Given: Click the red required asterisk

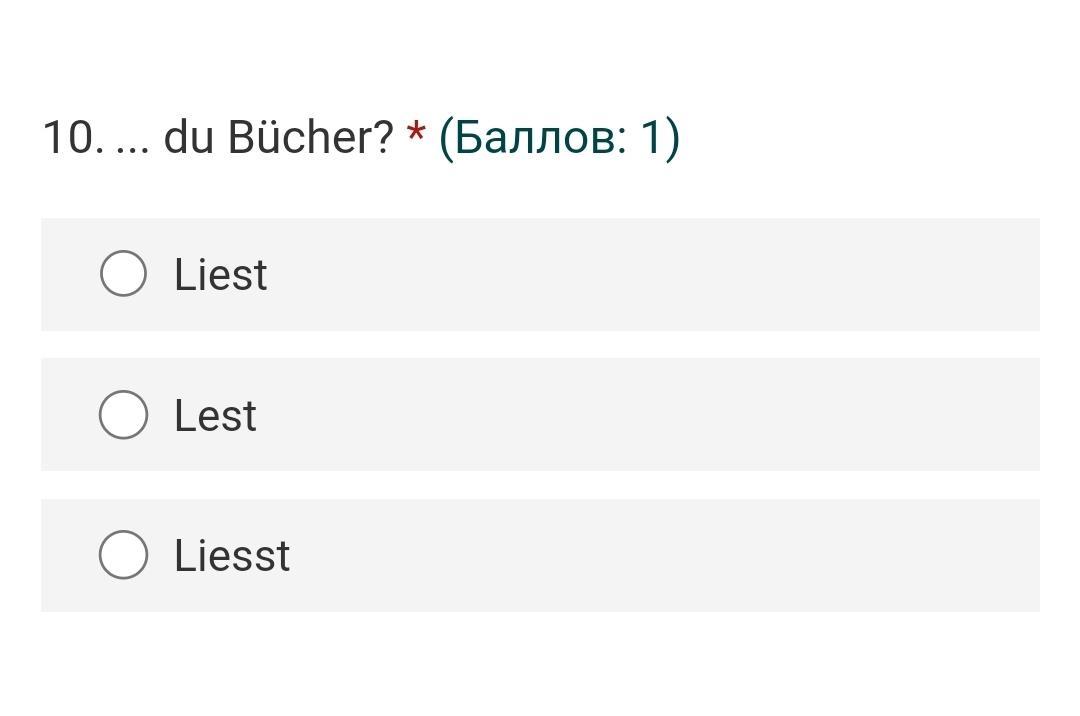Looking at the screenshot, I should click(x=416, y=131).
